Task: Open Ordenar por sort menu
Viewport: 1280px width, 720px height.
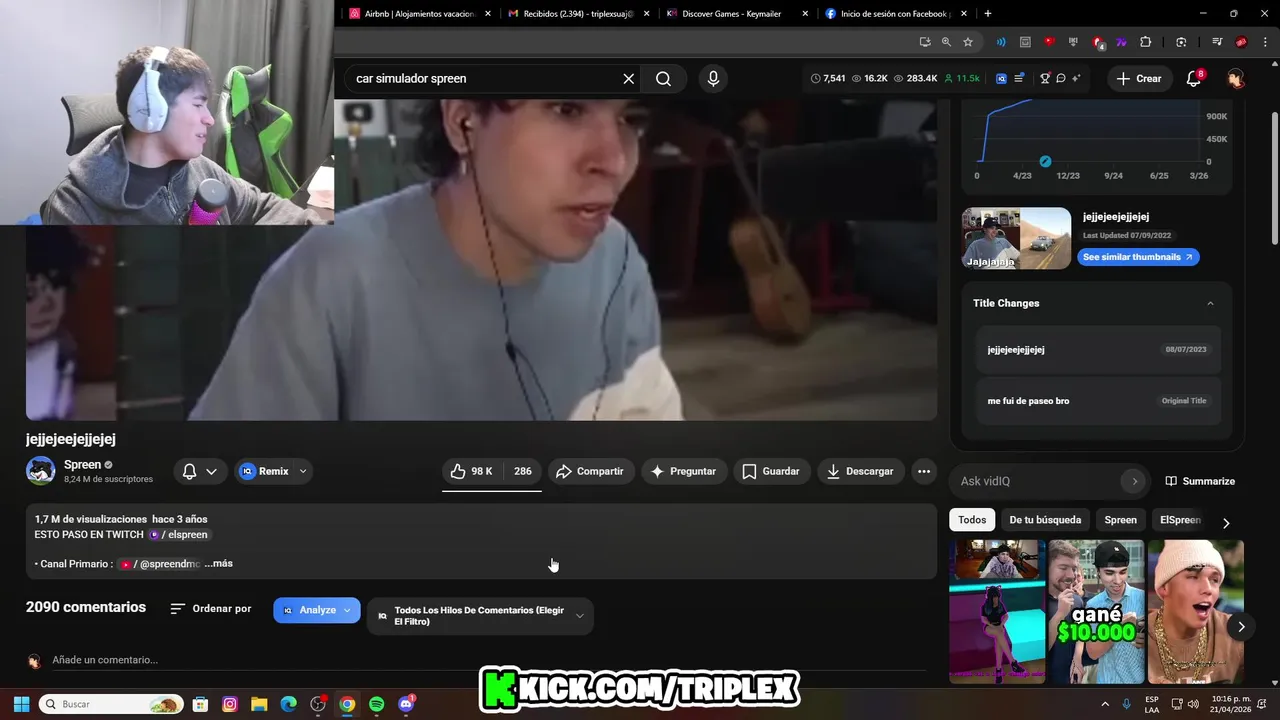Action: [211, 608]
